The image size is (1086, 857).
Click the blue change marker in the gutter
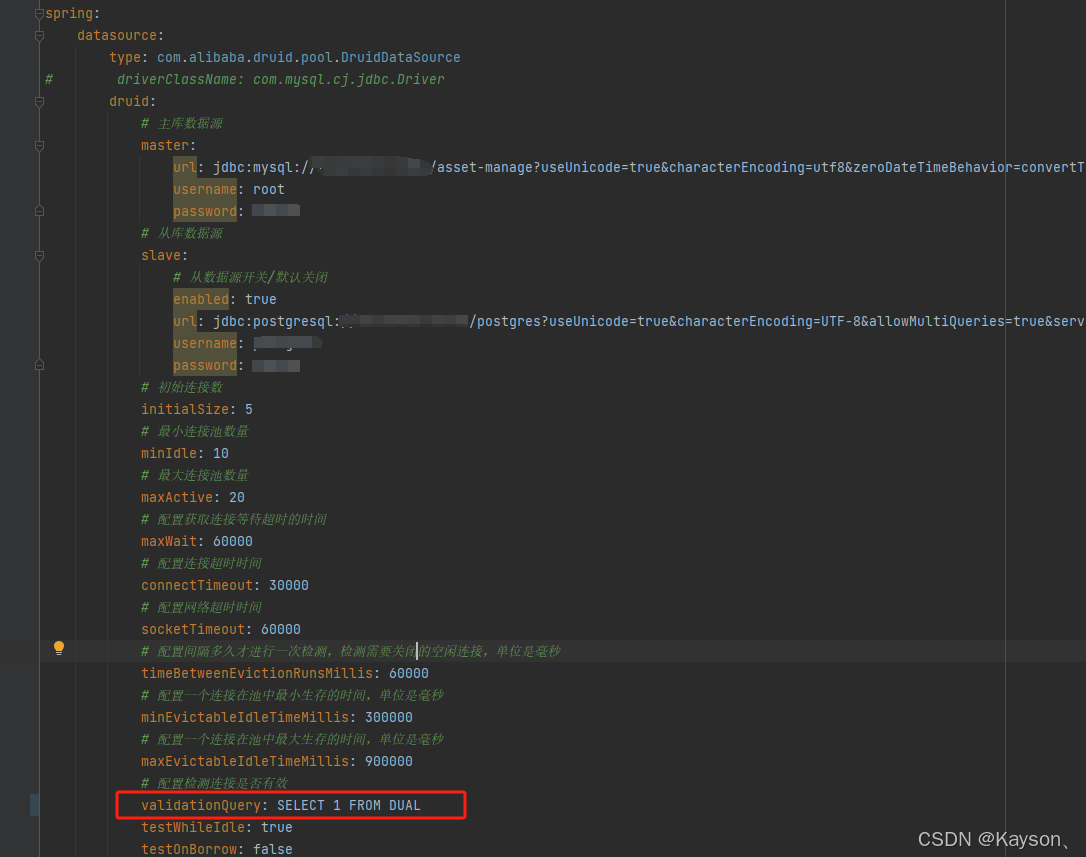[35, 804]
